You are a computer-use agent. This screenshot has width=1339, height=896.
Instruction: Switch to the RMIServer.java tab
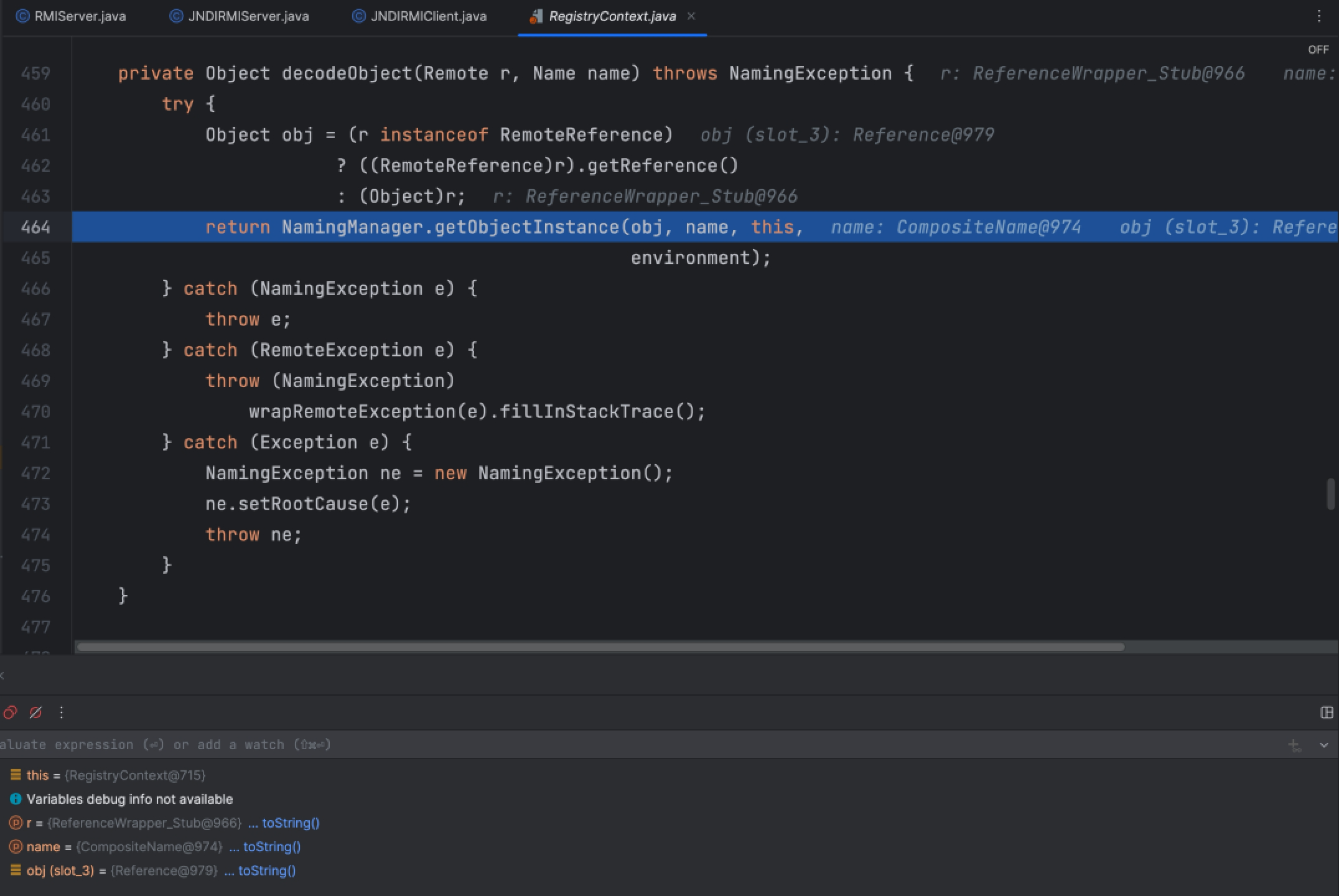(x=71, y=16)
